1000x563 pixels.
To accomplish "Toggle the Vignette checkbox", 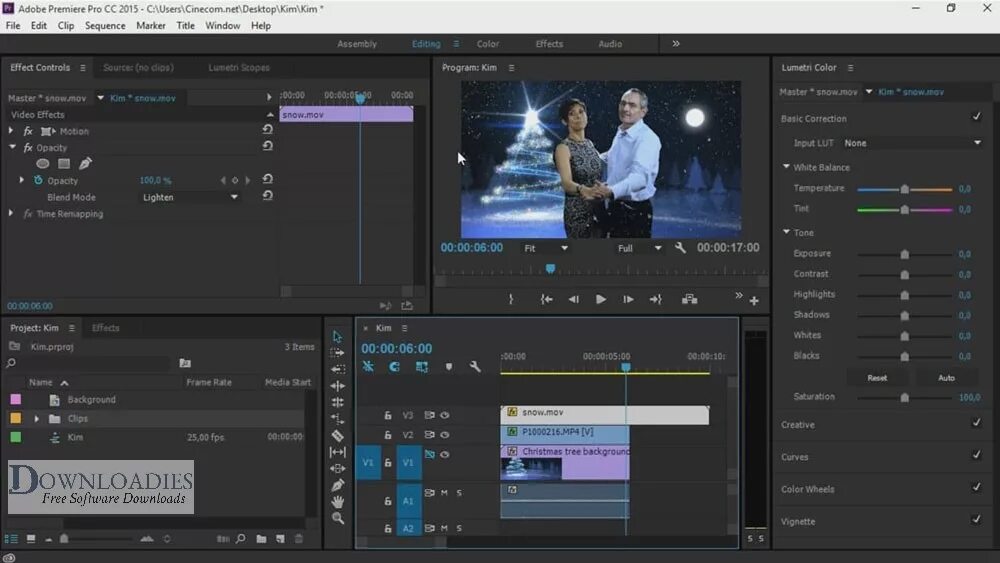I will click(976, 519).
